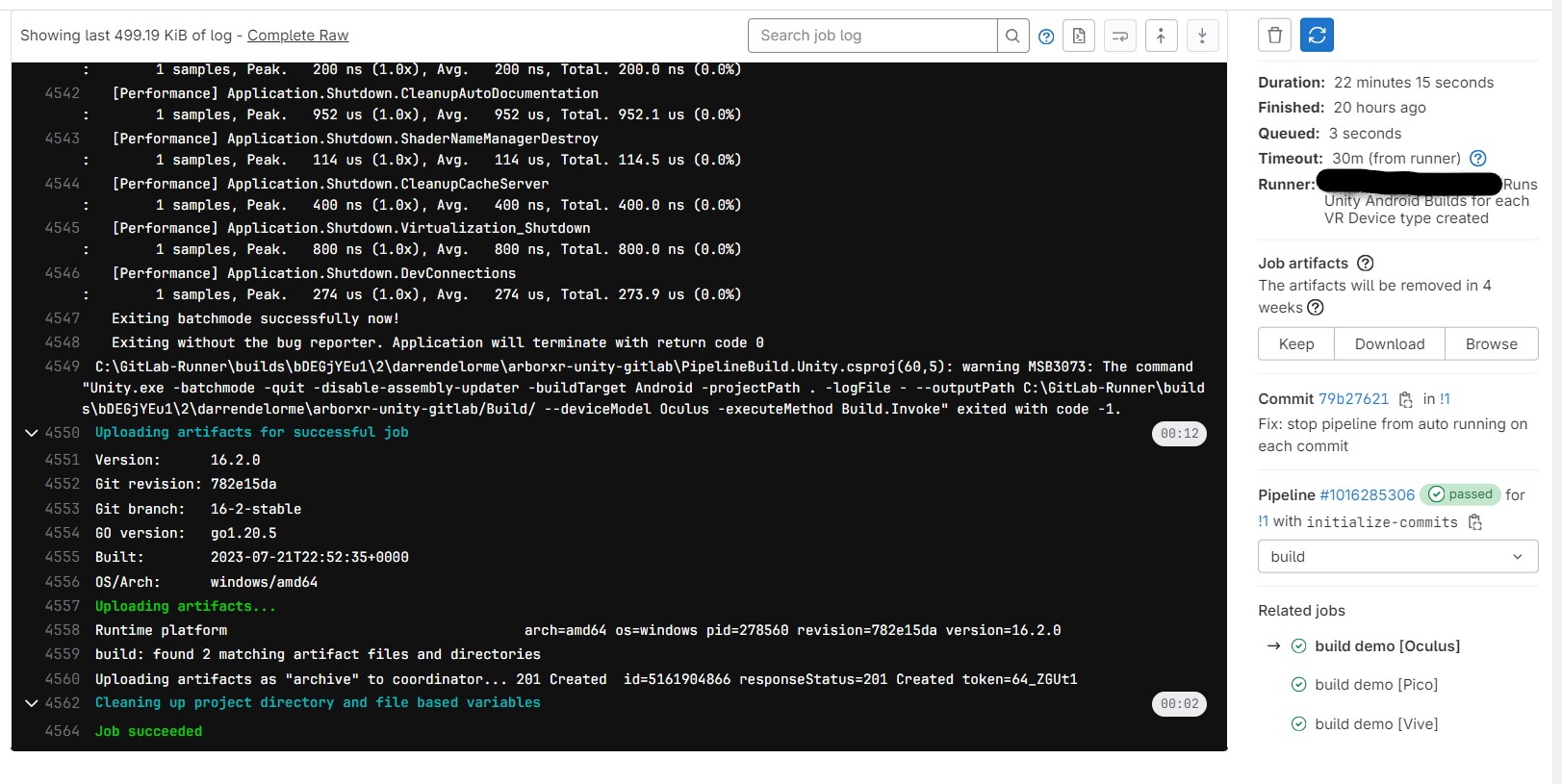Screen dimensions: 1562x784
Task: Click 'Uploading artifacts for successful job' header
Action: (252, 433)
